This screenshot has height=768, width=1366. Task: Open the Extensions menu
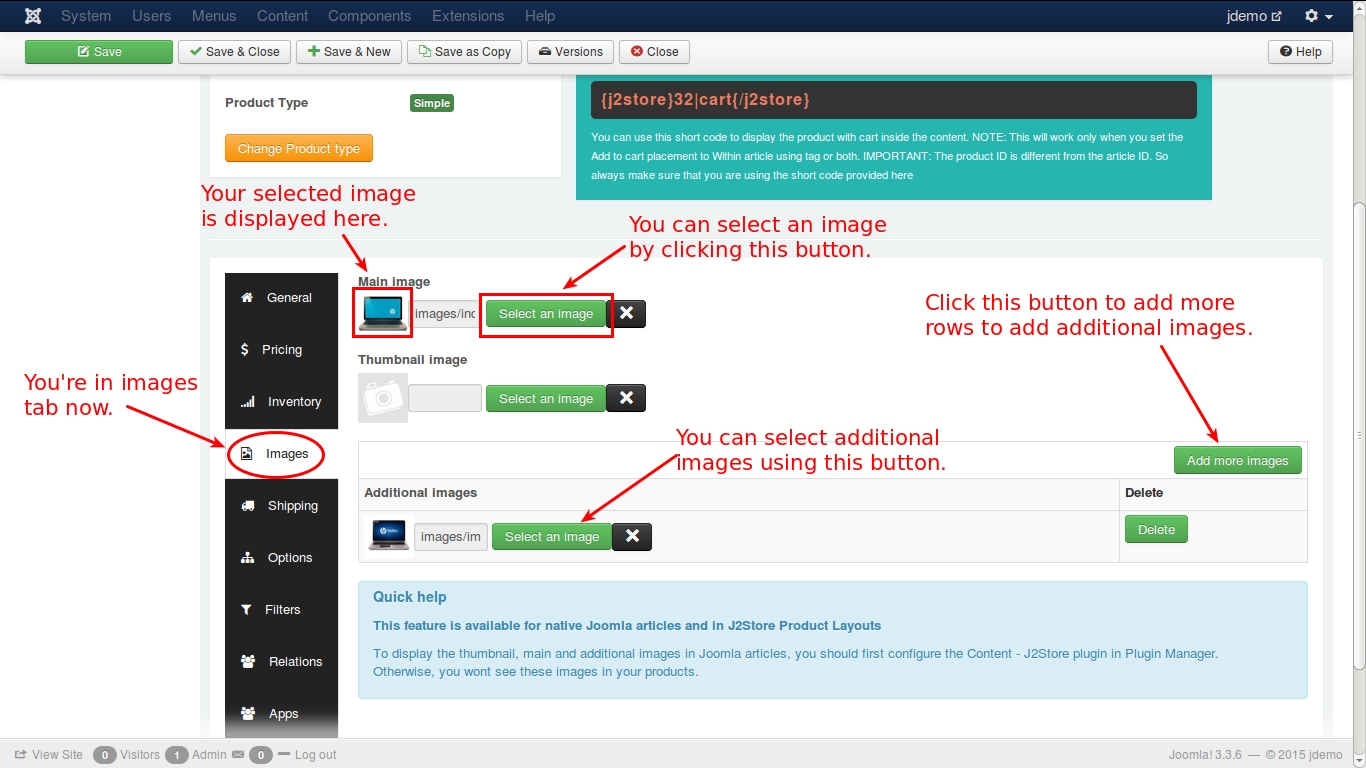468,16
